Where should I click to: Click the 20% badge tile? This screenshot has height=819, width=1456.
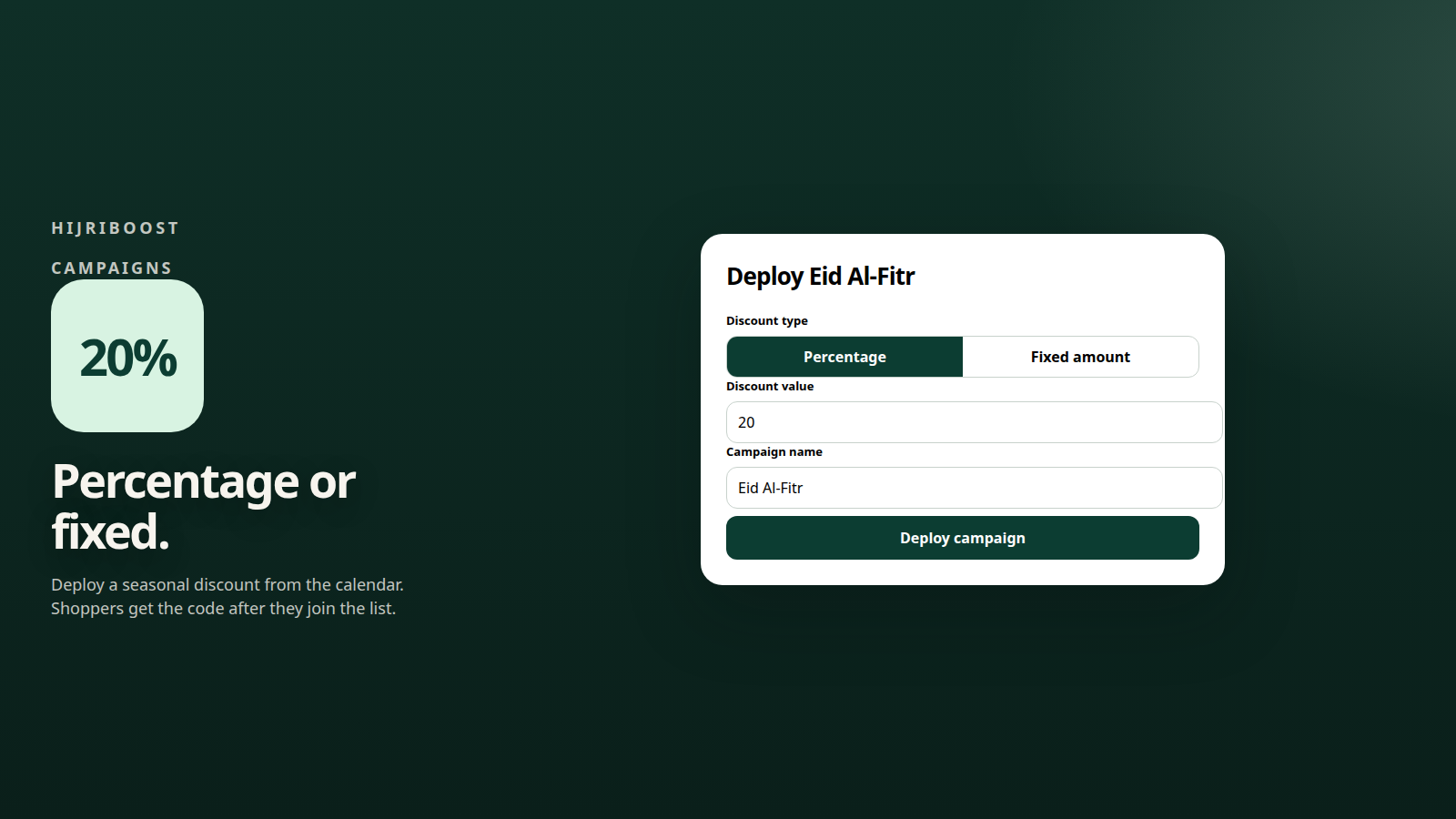(127, 356)
